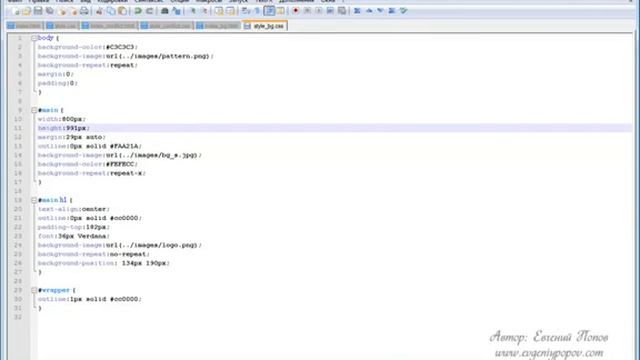Switch to the index_bg.html tab
This screenshot has width=640, height=360.
pos(218,26)
